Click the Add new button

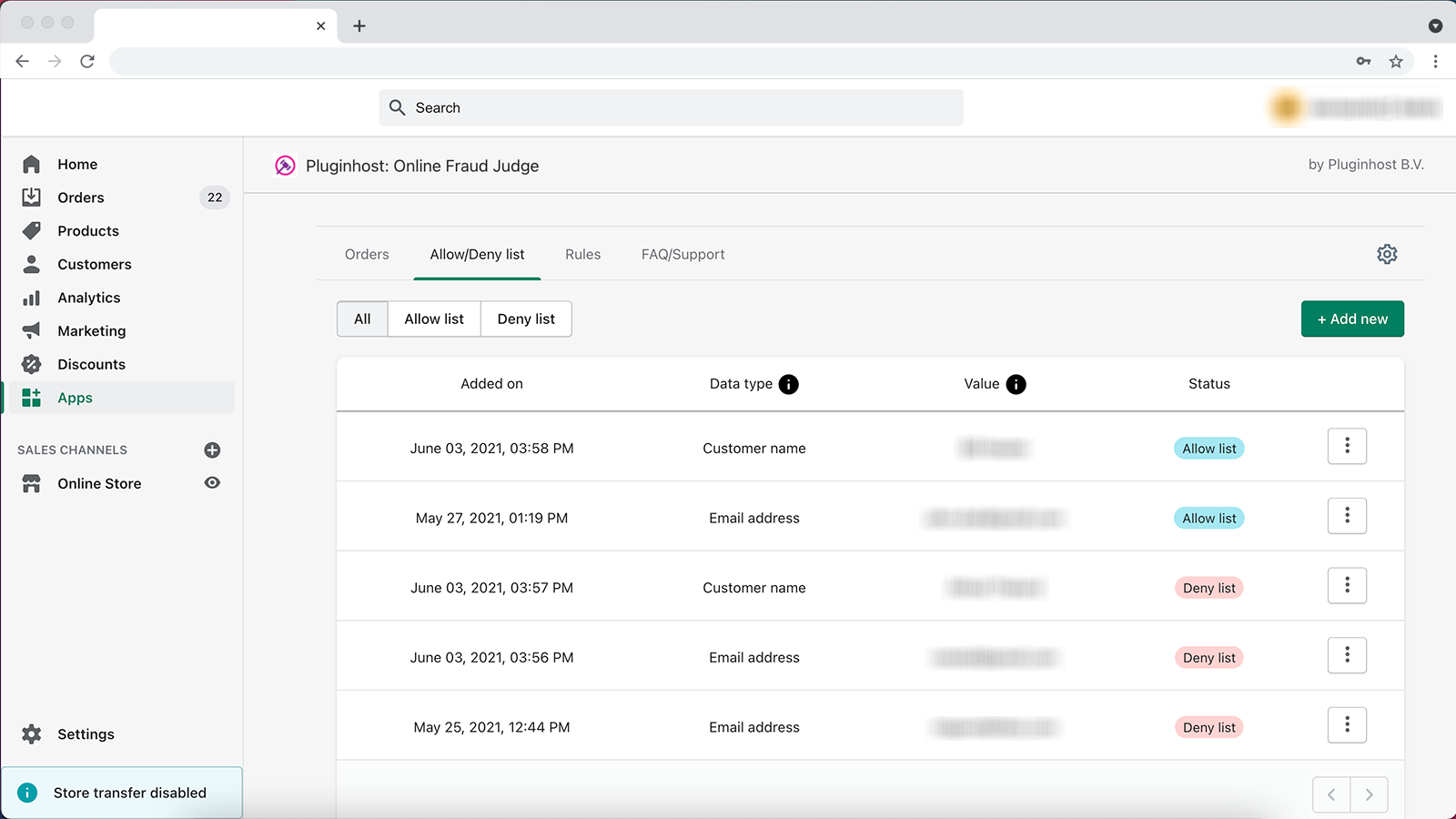click(x=1352, y=318)
